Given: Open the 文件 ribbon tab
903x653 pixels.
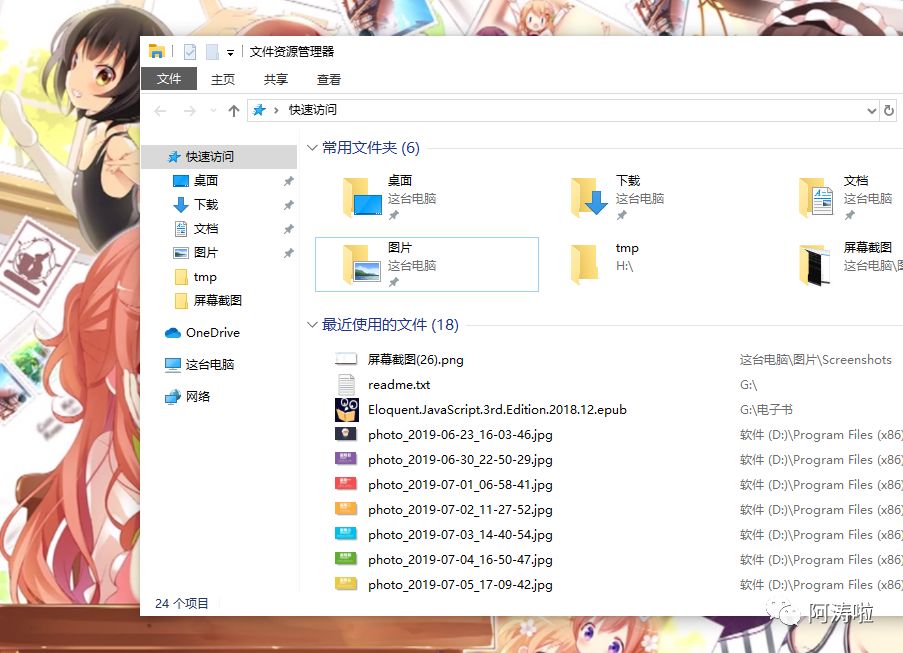Looking at the screenshot, I should pos(169,79).
